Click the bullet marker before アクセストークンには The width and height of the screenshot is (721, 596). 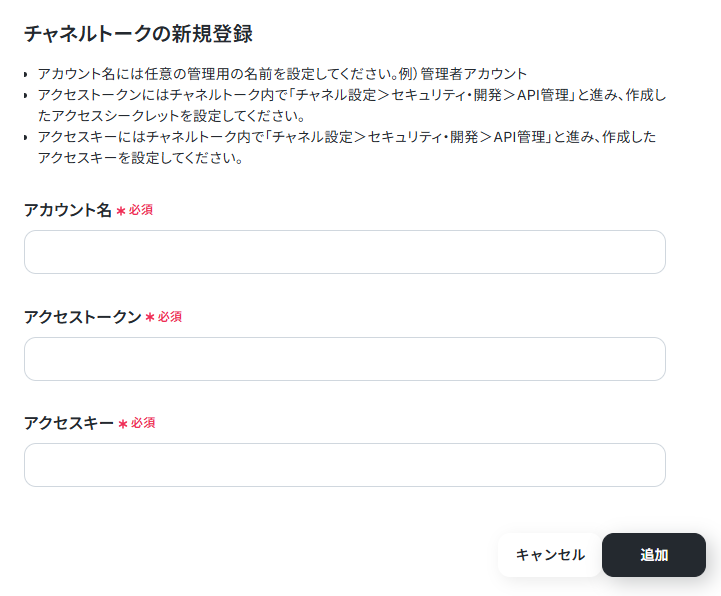coord(26,95)
